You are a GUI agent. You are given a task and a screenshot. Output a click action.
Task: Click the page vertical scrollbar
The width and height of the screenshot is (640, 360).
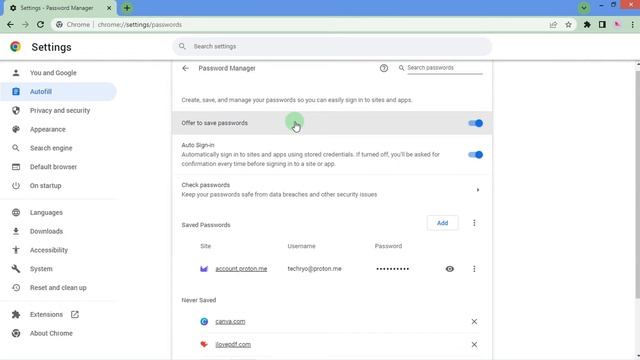(x=638, y=184)
